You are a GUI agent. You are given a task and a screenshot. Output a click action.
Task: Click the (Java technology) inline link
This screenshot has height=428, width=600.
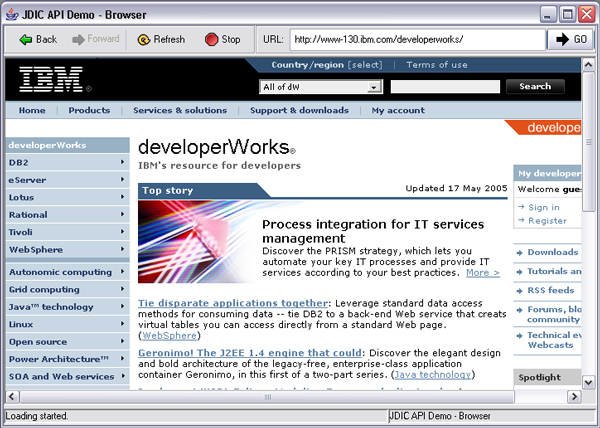pos(433,374)
